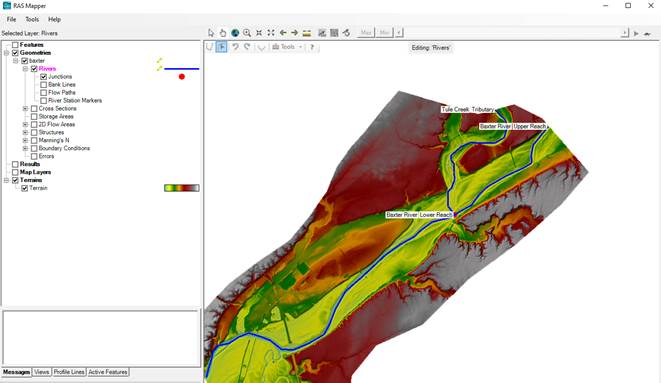Image resolution: width=661 pixels, height=383 pixels.
Task: Click the Terrain color ramp swatch
Action: (x=182, y=188)
